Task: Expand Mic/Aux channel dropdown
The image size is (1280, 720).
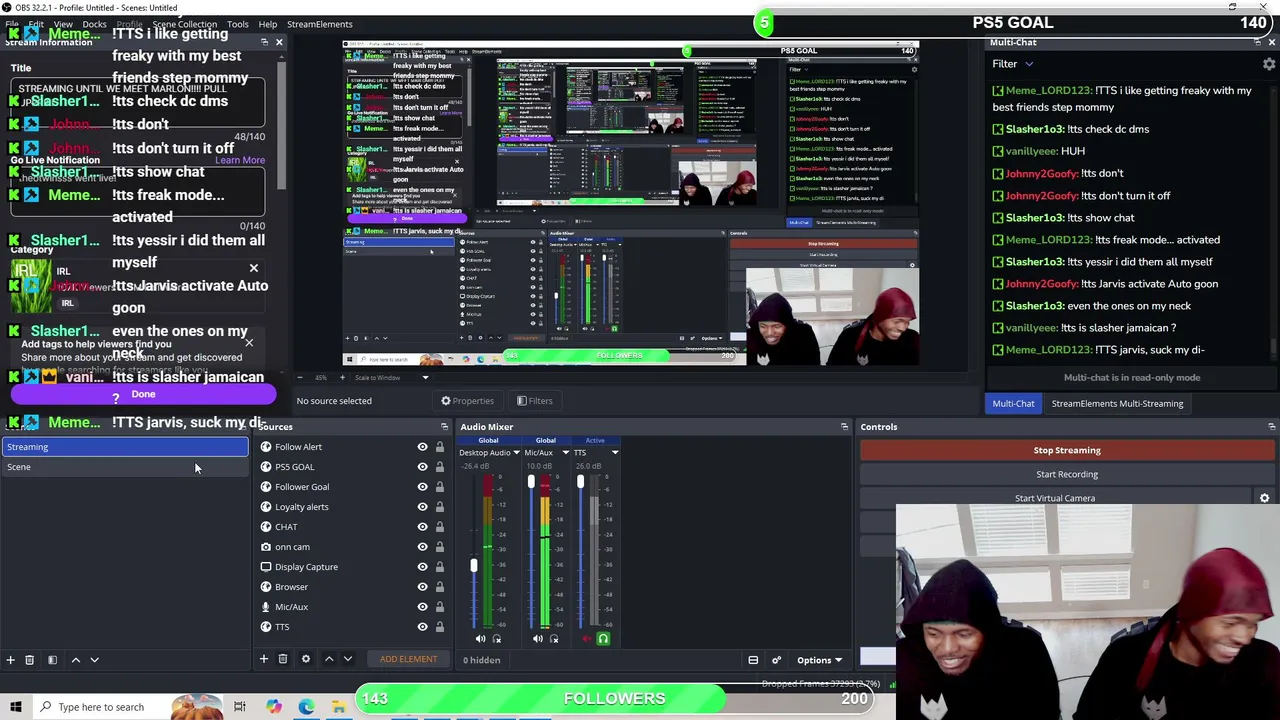Action: pos(565,453)
